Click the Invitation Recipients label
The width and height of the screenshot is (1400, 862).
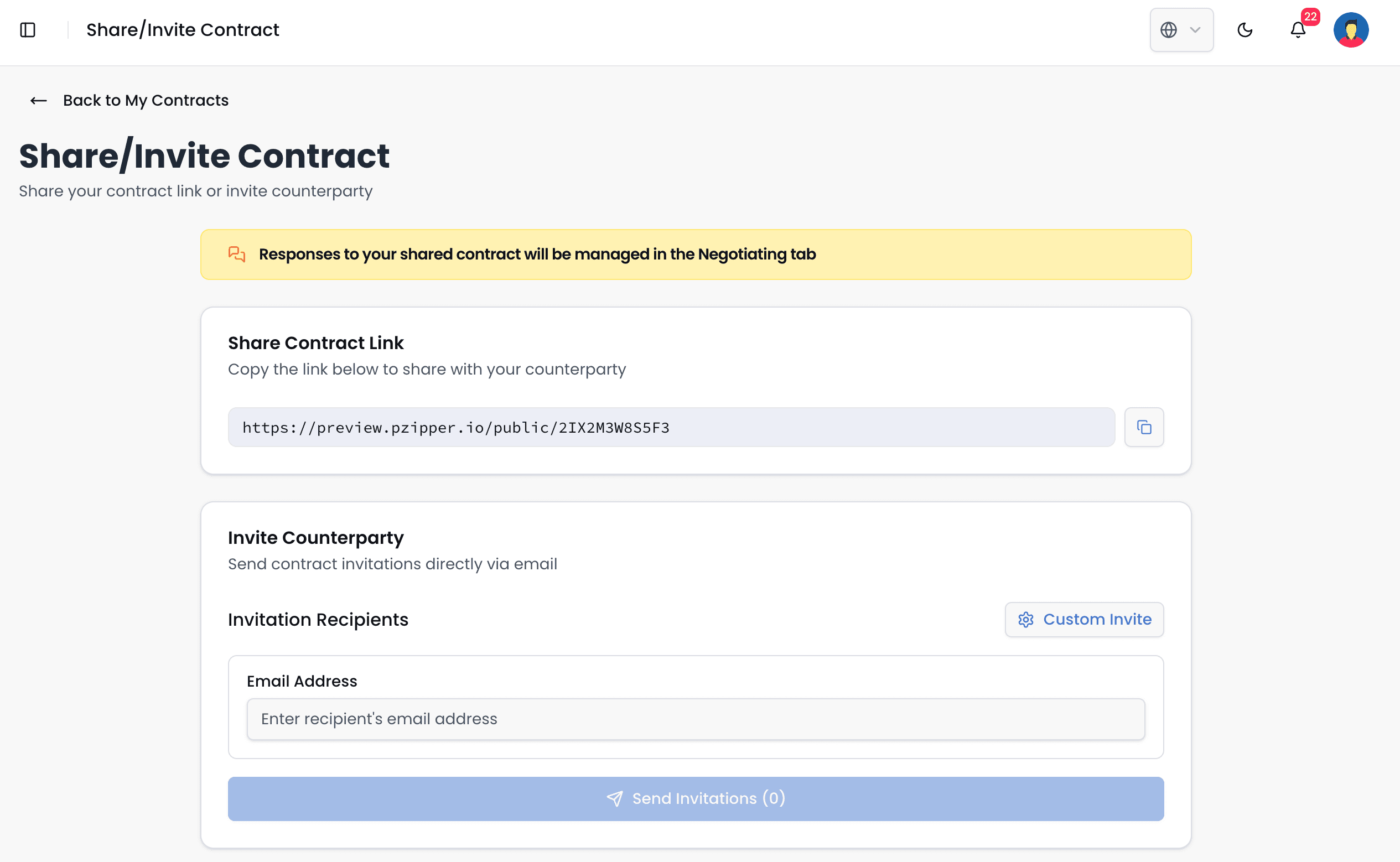[x=318, y=620]
